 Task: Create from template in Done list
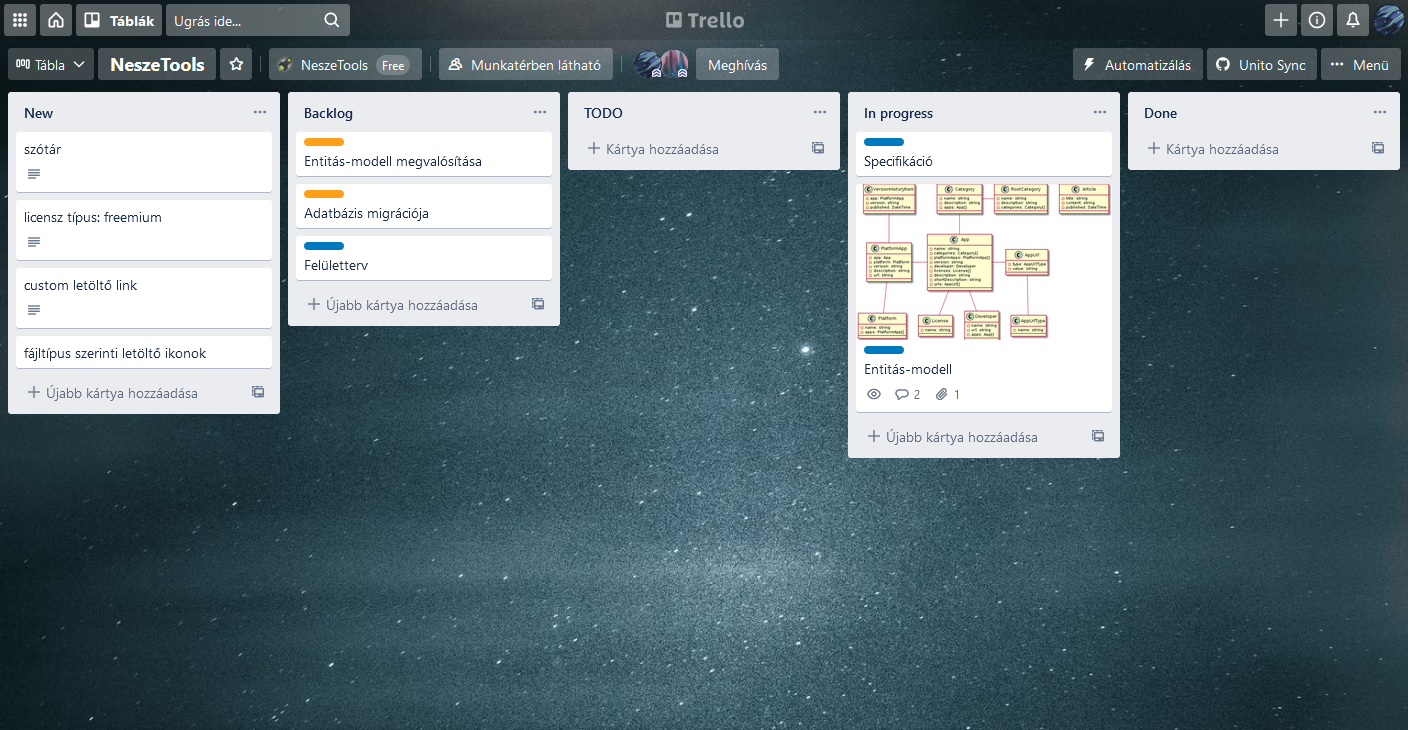coord(1378,149)
